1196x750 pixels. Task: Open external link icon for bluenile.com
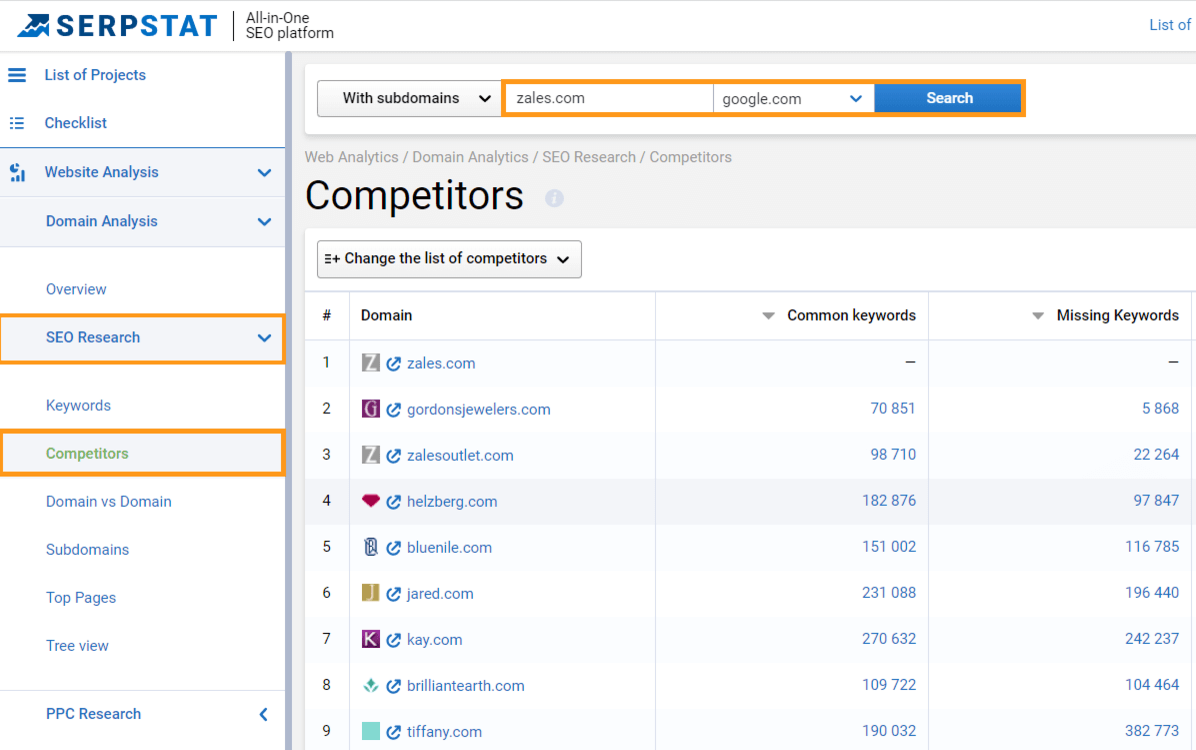(x=394, y=548)
